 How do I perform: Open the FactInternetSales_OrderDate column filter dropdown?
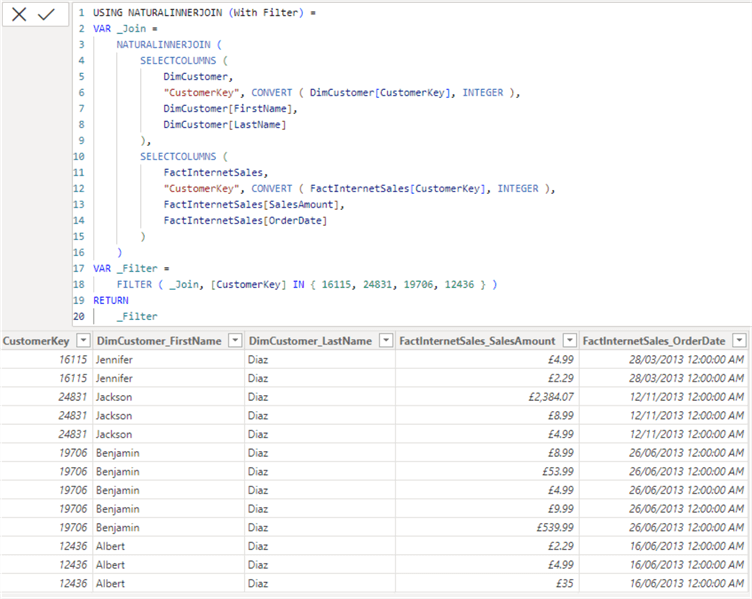740,341
